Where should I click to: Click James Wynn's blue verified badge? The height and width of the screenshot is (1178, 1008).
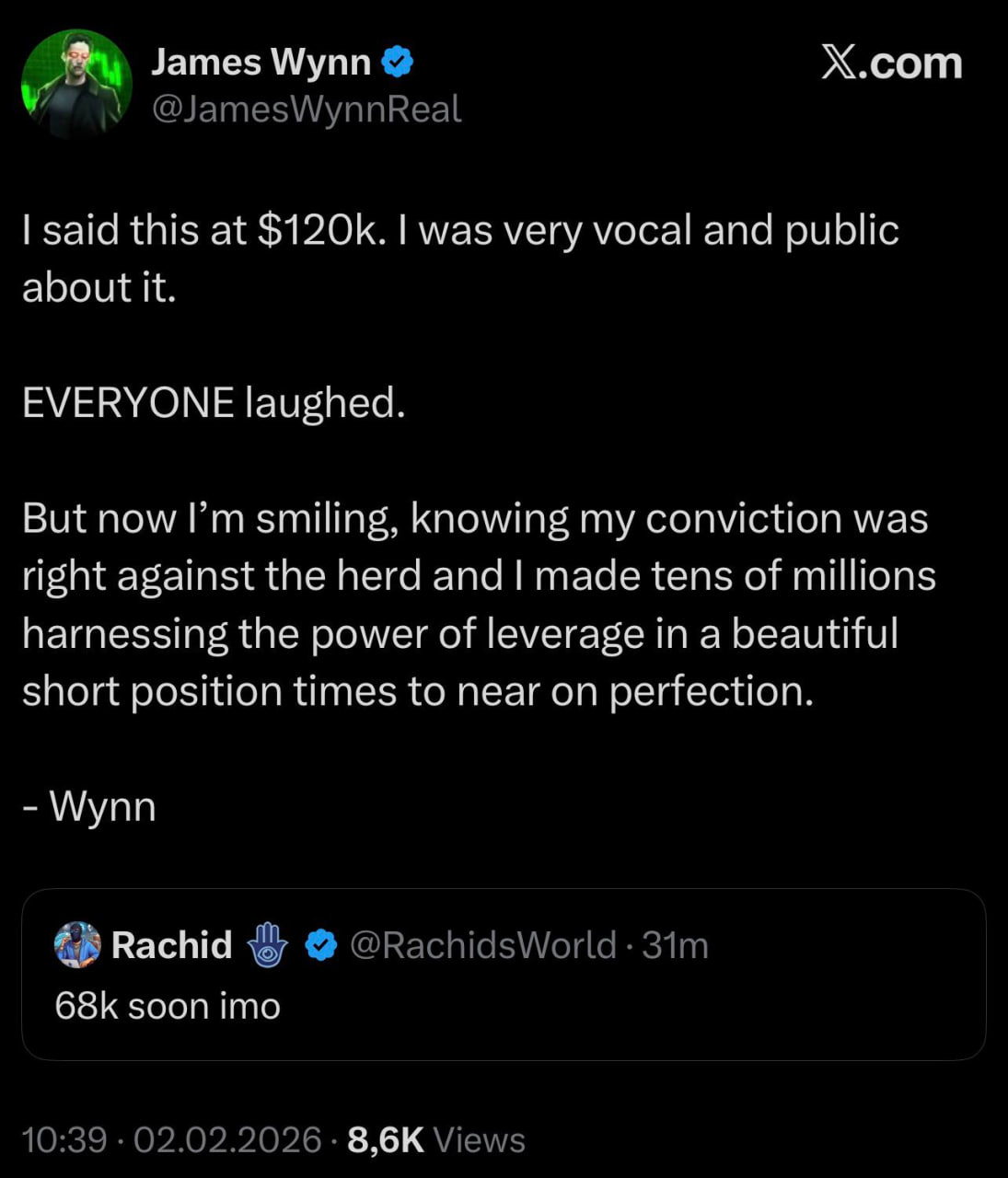(x=398, y=63)
